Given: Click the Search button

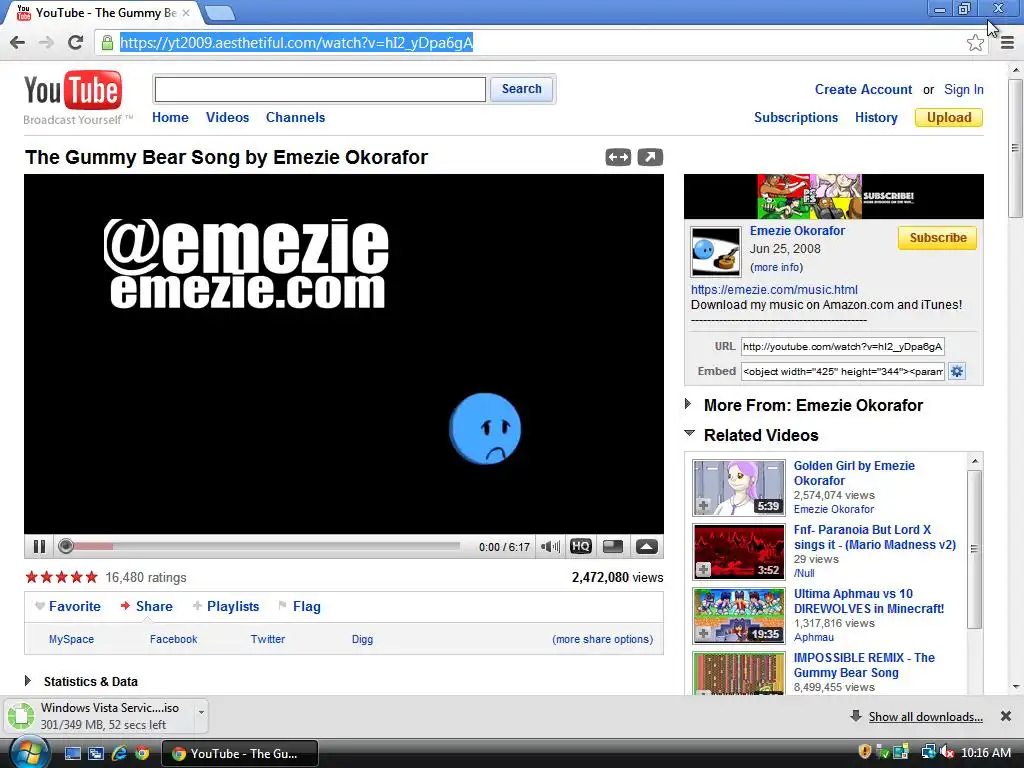Looking at the screenshot, I should (521, 89).
